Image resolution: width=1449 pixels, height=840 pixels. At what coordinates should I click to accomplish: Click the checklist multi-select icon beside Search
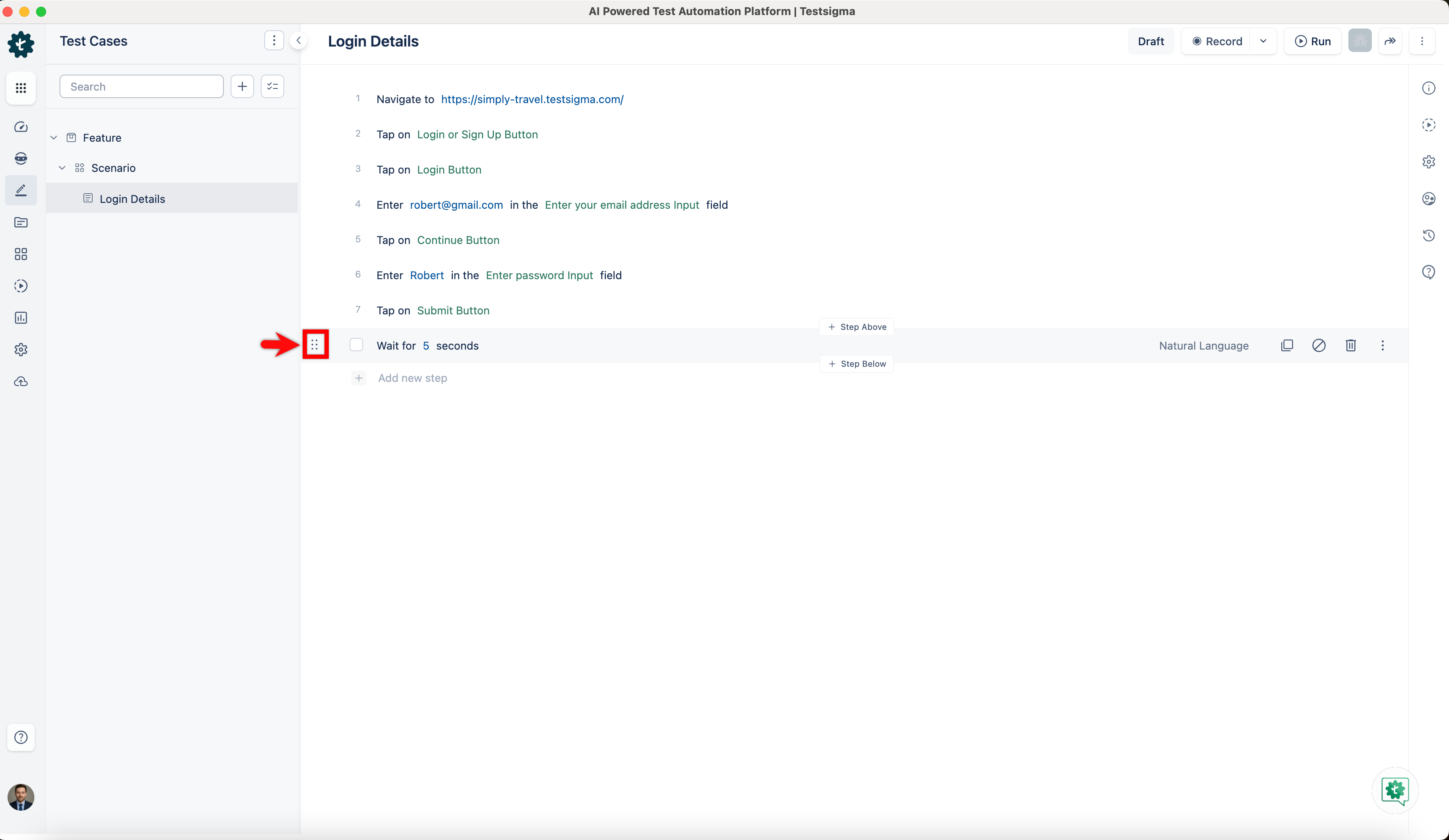[273, 86]
